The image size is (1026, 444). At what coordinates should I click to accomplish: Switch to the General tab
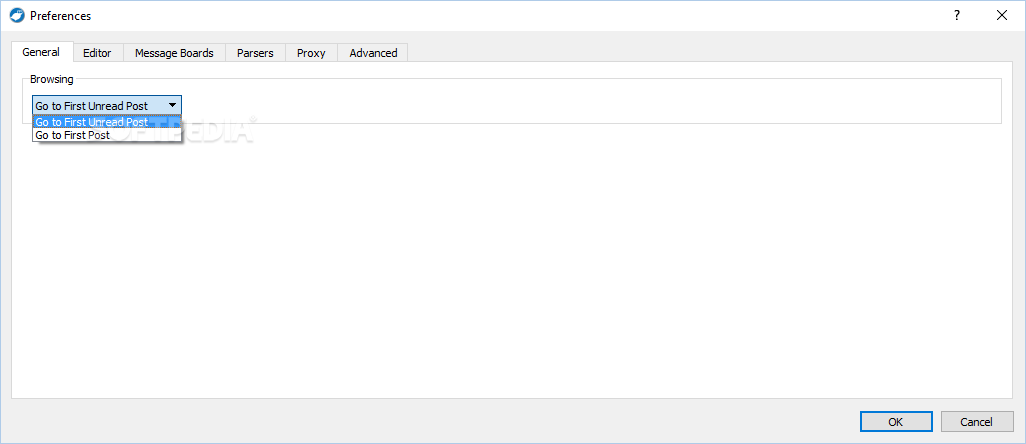(x=41, y=52)
